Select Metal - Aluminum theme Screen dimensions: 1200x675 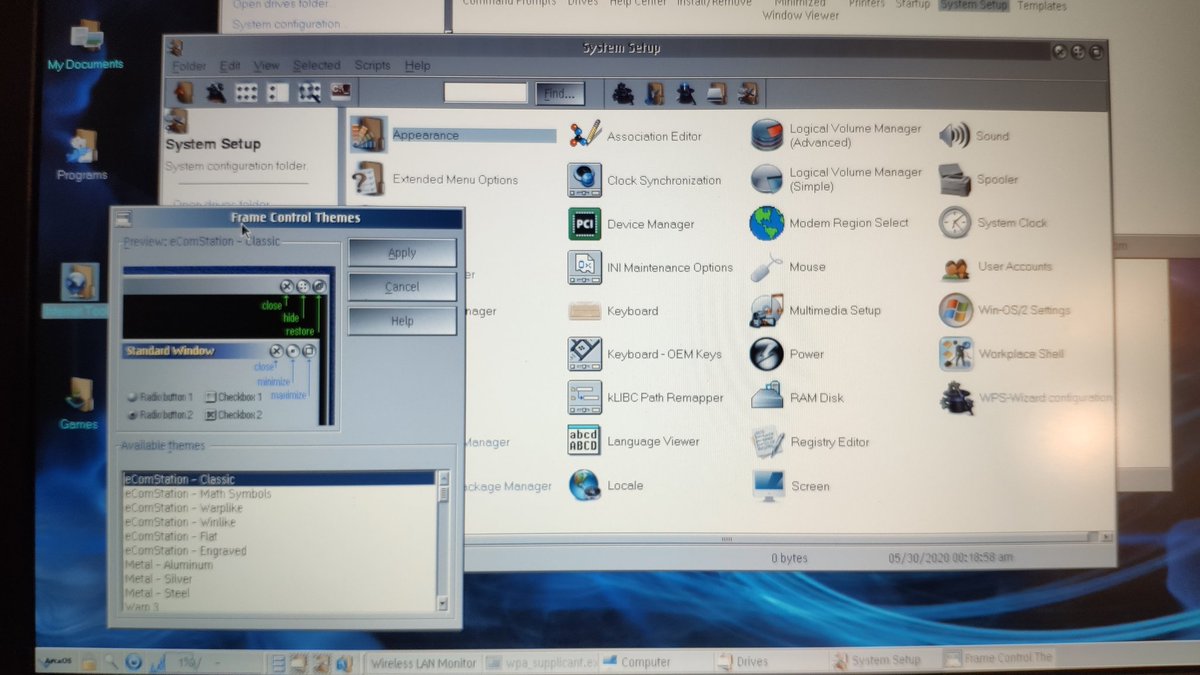tap(279, 565)
